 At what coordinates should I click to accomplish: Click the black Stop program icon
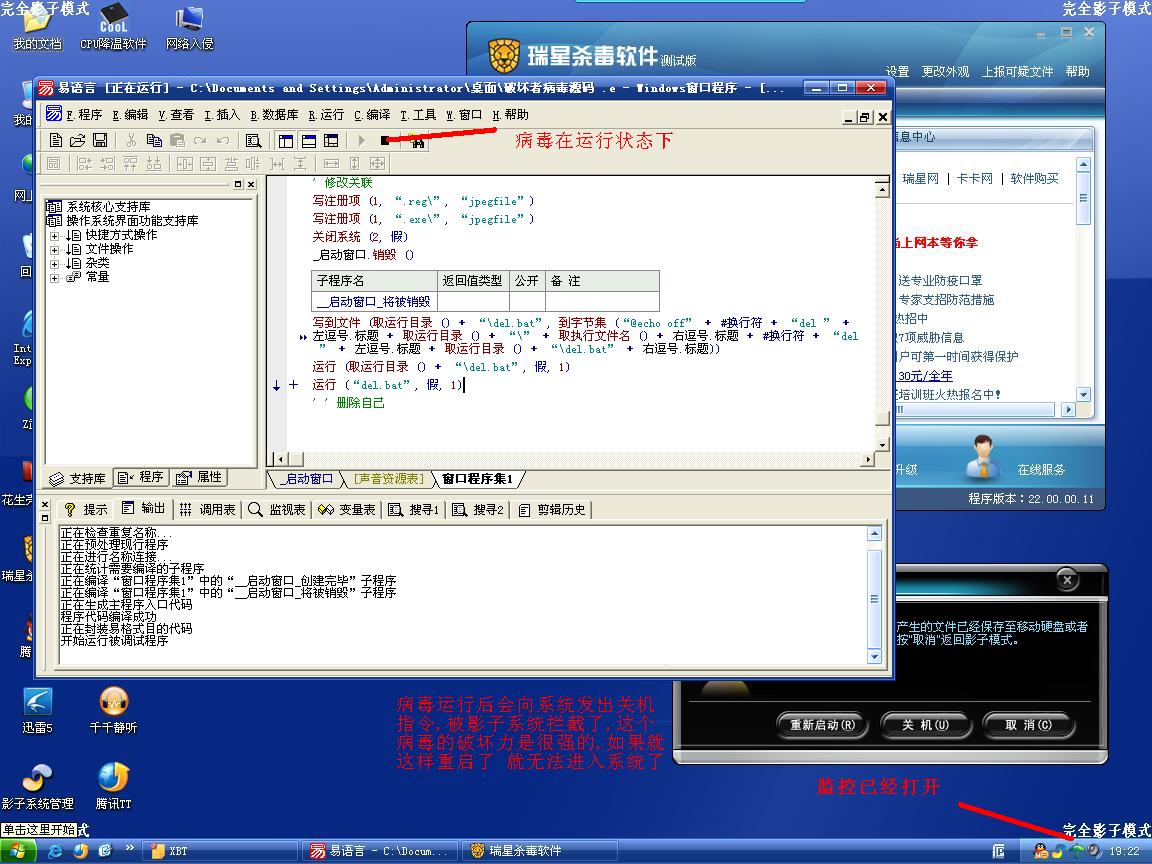[x=384, y=140]
